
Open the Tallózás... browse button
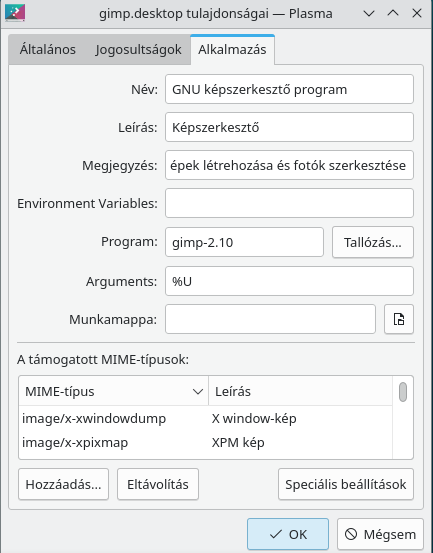(x=373, y=242)
